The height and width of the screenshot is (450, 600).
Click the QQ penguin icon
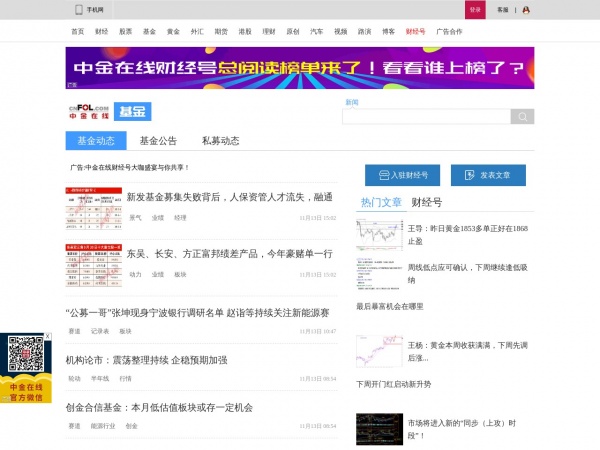(x=526, y=10)
